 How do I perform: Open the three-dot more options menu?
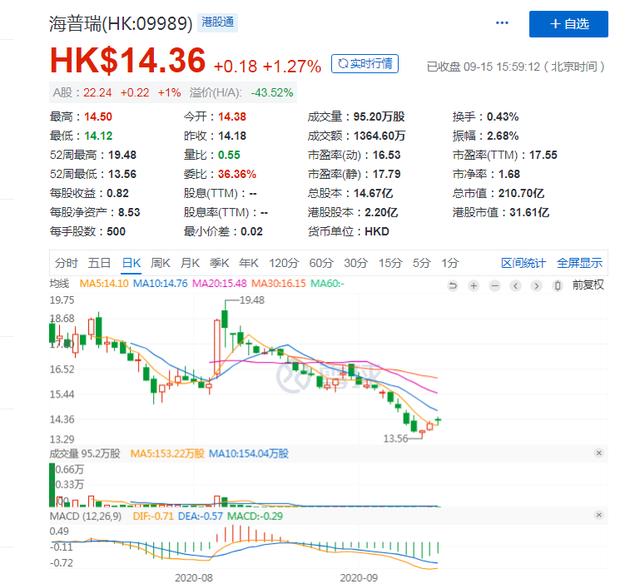pyautogui.click(x=502, y=23)
